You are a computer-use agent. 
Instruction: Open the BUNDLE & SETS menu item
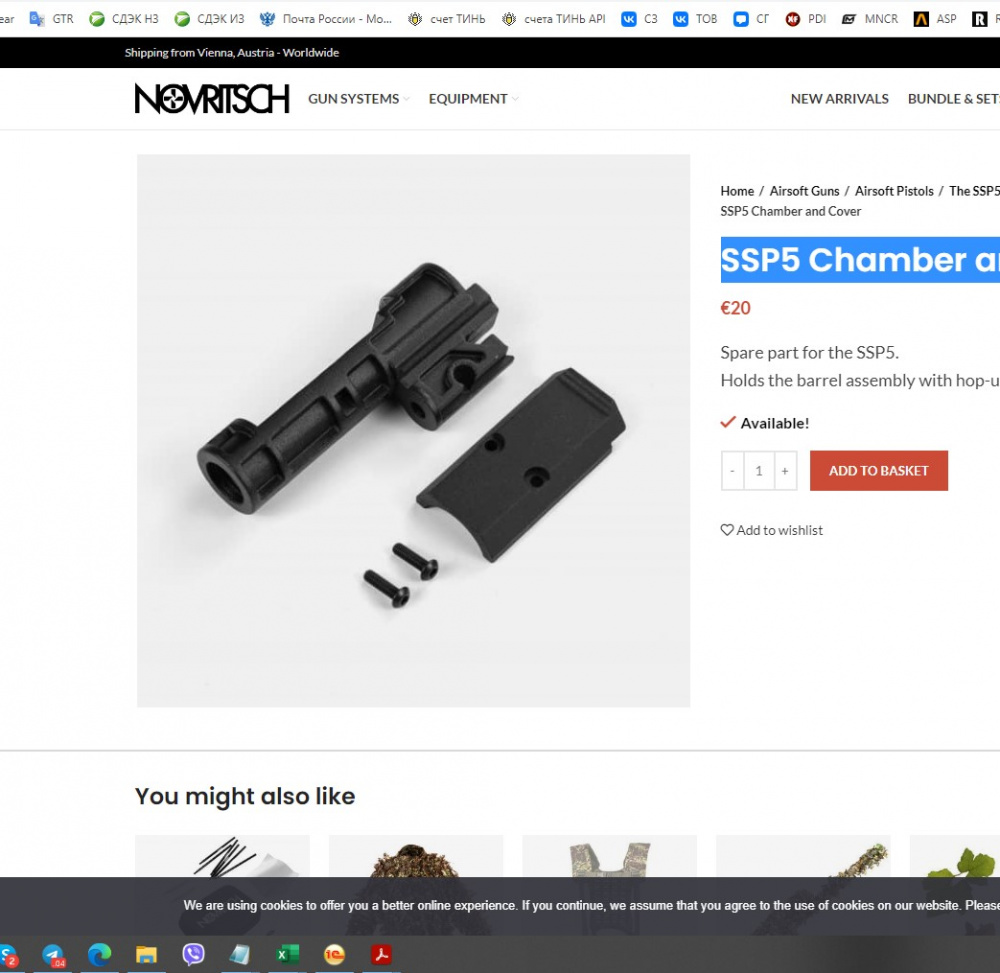click(x=953, y=99)
